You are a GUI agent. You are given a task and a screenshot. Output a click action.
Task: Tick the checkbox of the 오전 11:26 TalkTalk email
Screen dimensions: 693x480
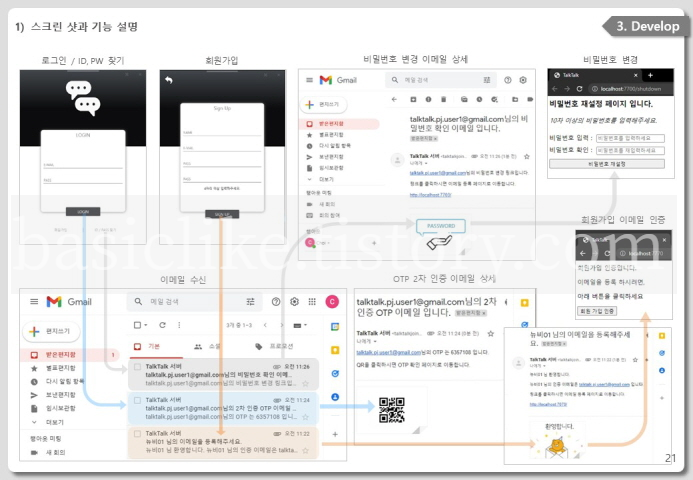point(137,366)
